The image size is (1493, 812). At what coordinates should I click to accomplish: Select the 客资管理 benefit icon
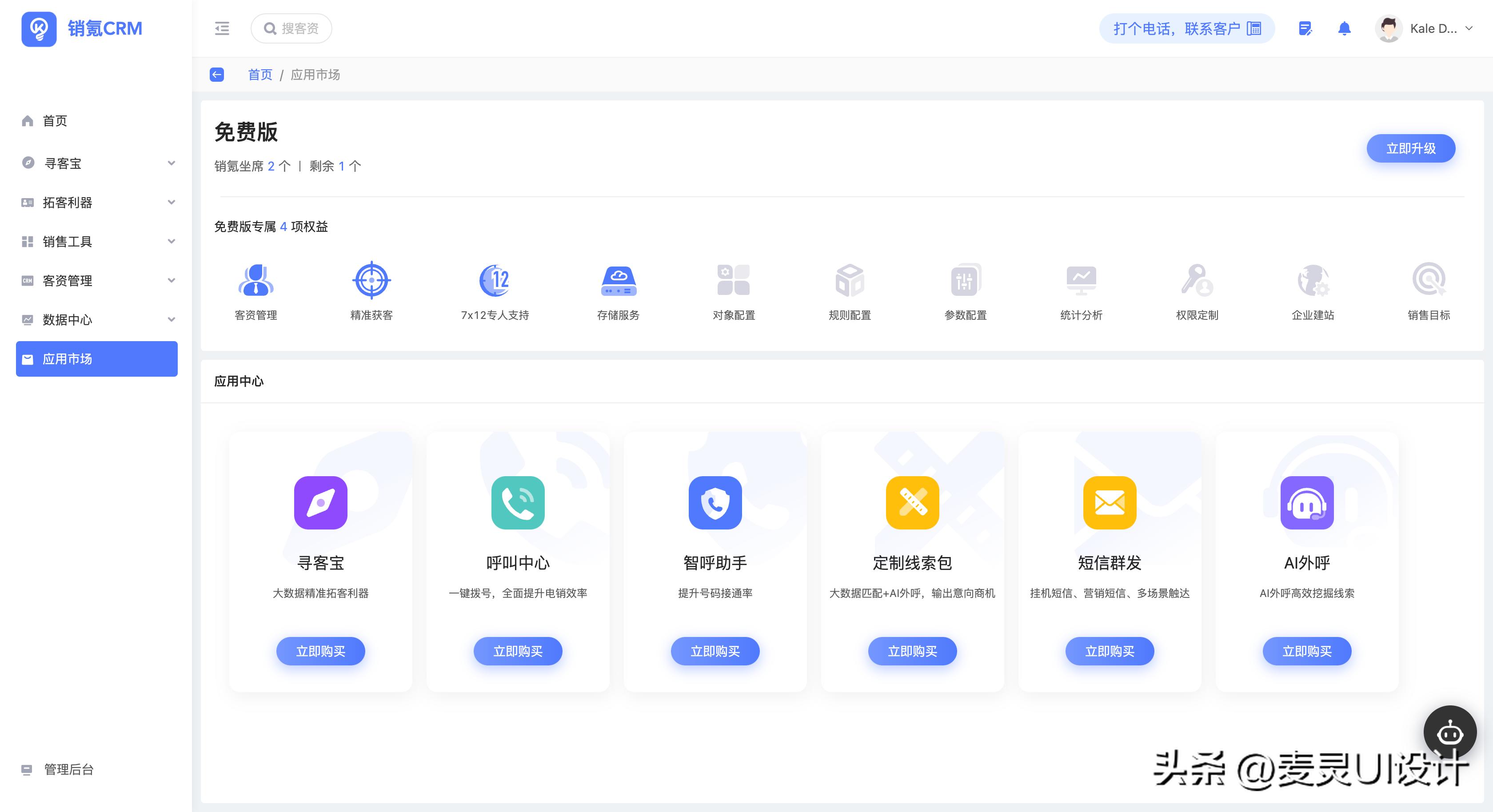click(x=255, y=281)
